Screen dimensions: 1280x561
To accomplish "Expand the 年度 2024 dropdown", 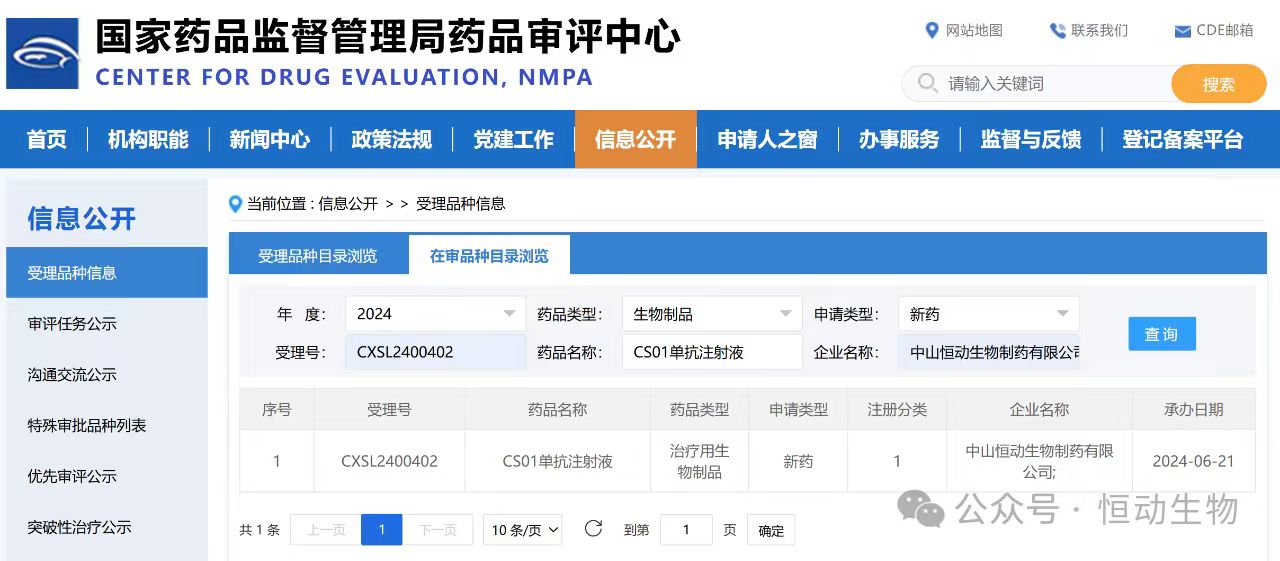I will [x=435, y=314].
